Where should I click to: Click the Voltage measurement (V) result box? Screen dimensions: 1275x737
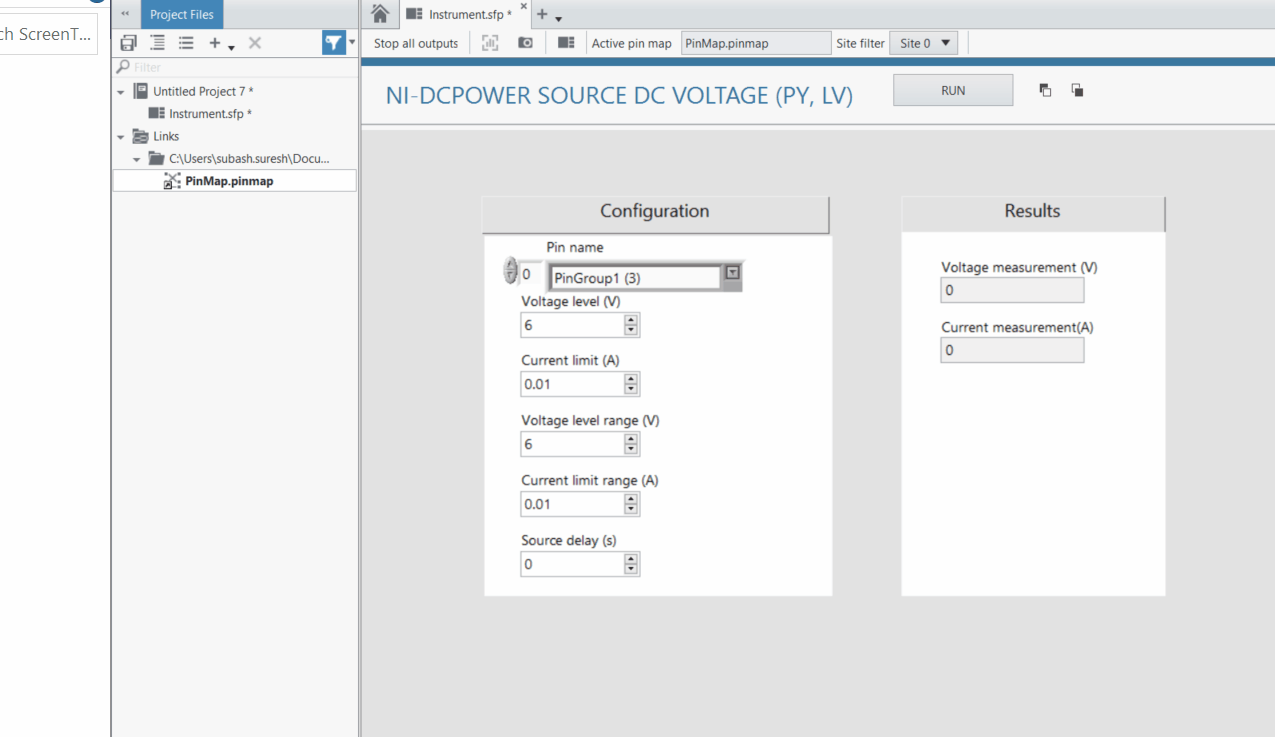[x=1012, y=290]
